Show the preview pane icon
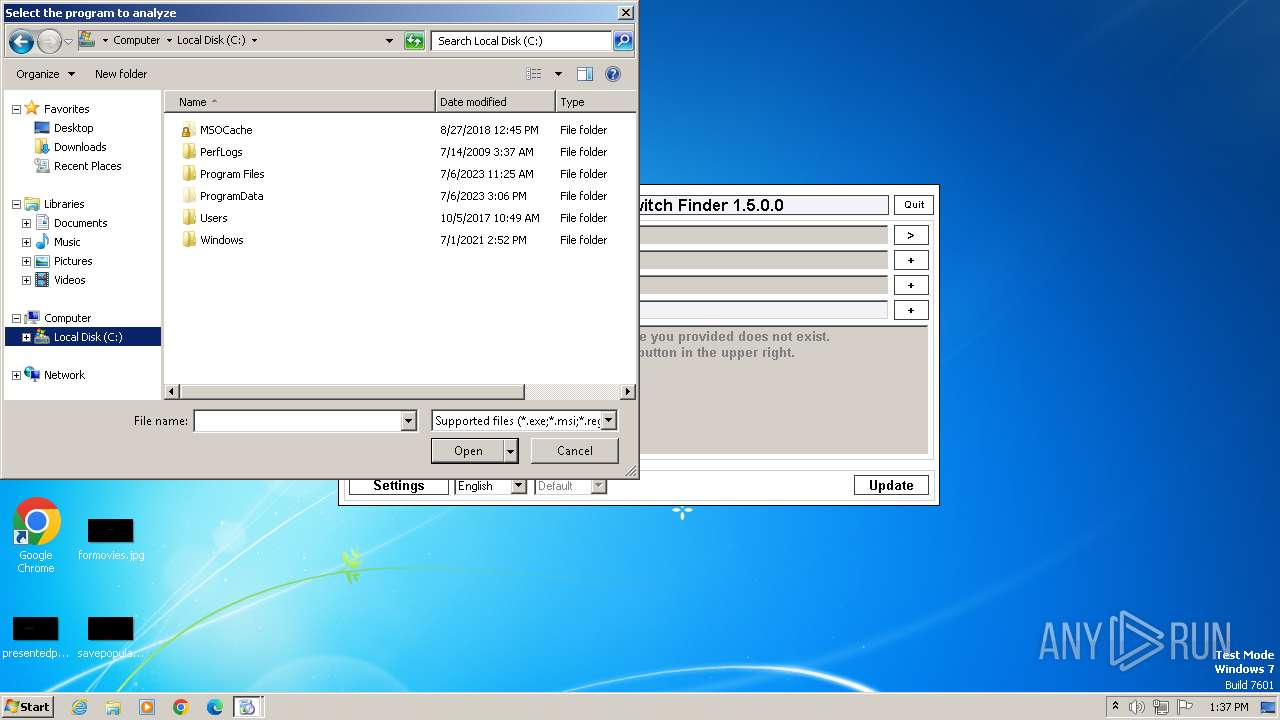Viewport: 1280px width, 720px height. (x=585, y=74)
